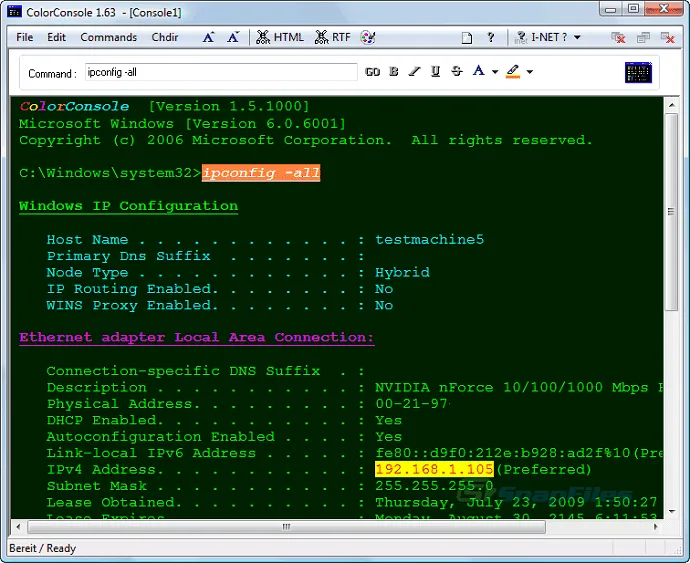The image size is (690, 563).
Task: Click the highlighted ipconfig -all command text
Action: [x=261, y=173]
